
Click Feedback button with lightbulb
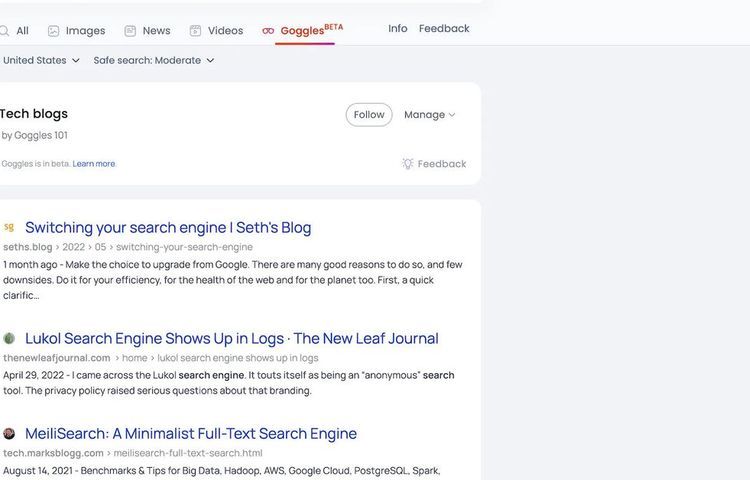click(434, 164)
